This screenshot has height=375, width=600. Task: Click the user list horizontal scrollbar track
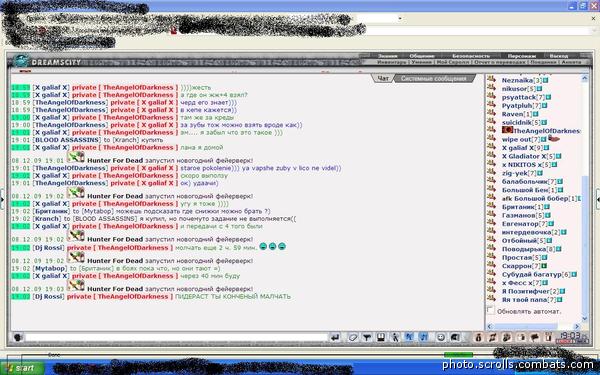click(533, 326)
